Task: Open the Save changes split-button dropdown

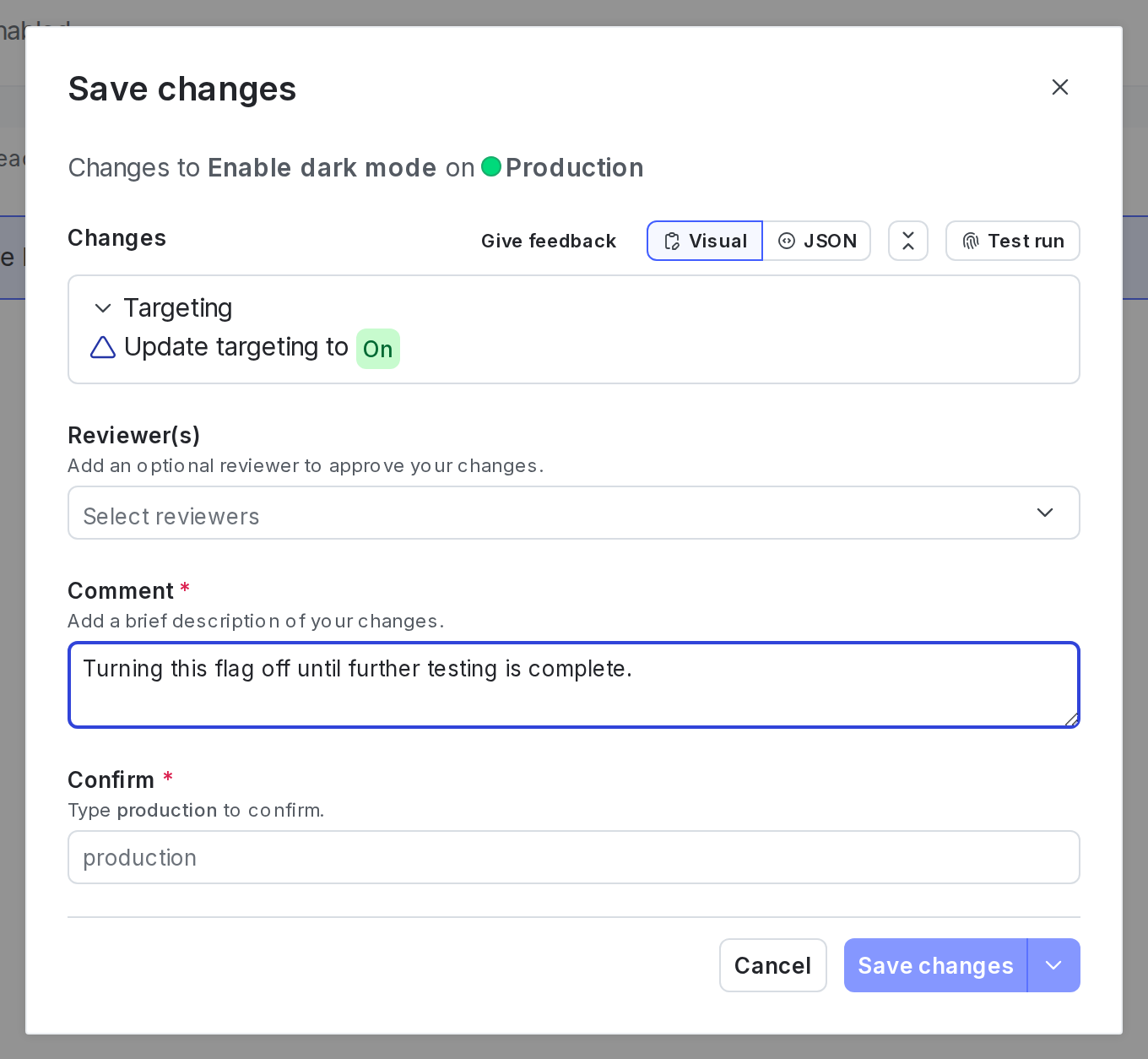Action: point(1053,965)
